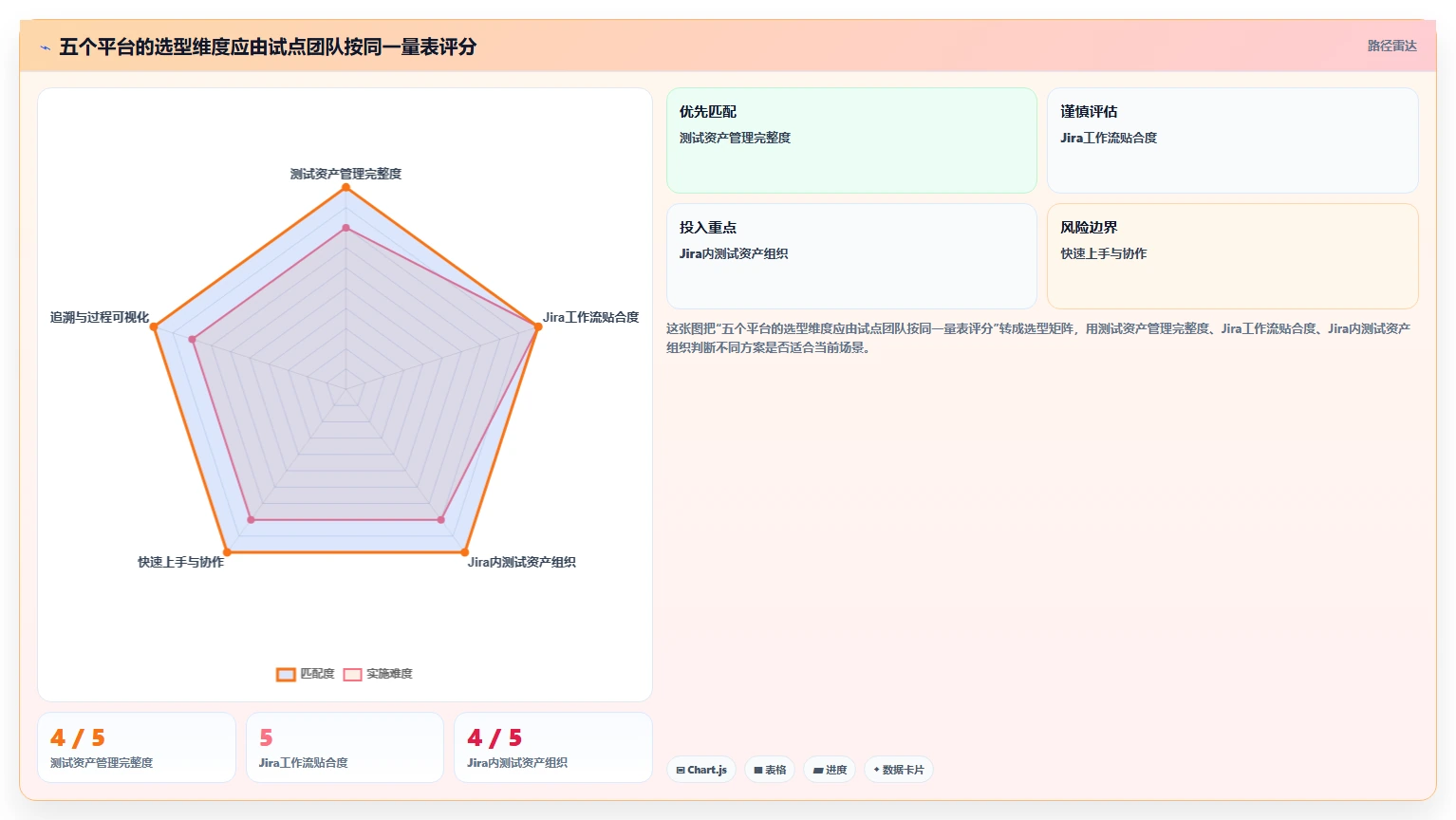Click the 路径雷达 label in header
This screenshot has width=1456, height=820.
pyautogui.click(x=1391, y=46)
